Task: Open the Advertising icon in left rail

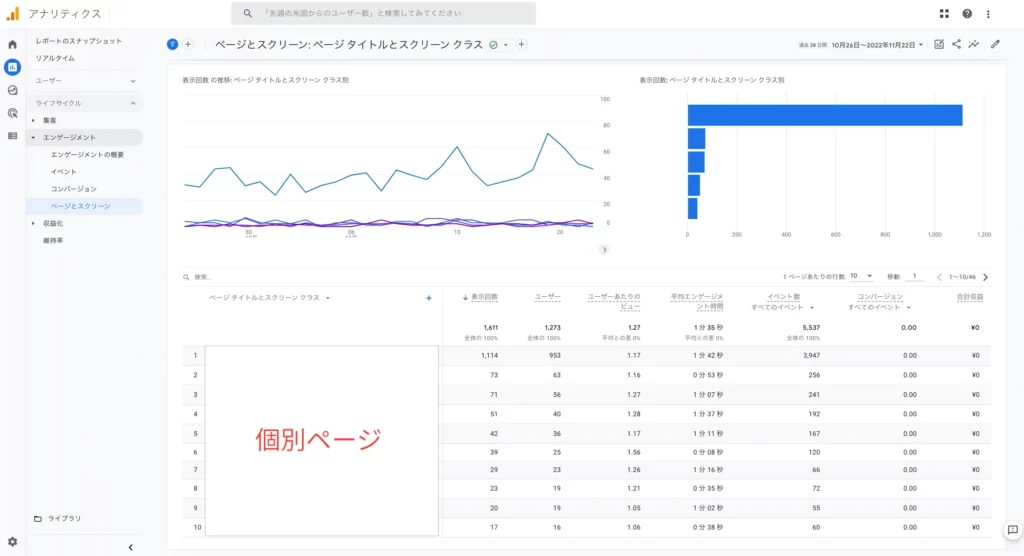Action: 12,113
